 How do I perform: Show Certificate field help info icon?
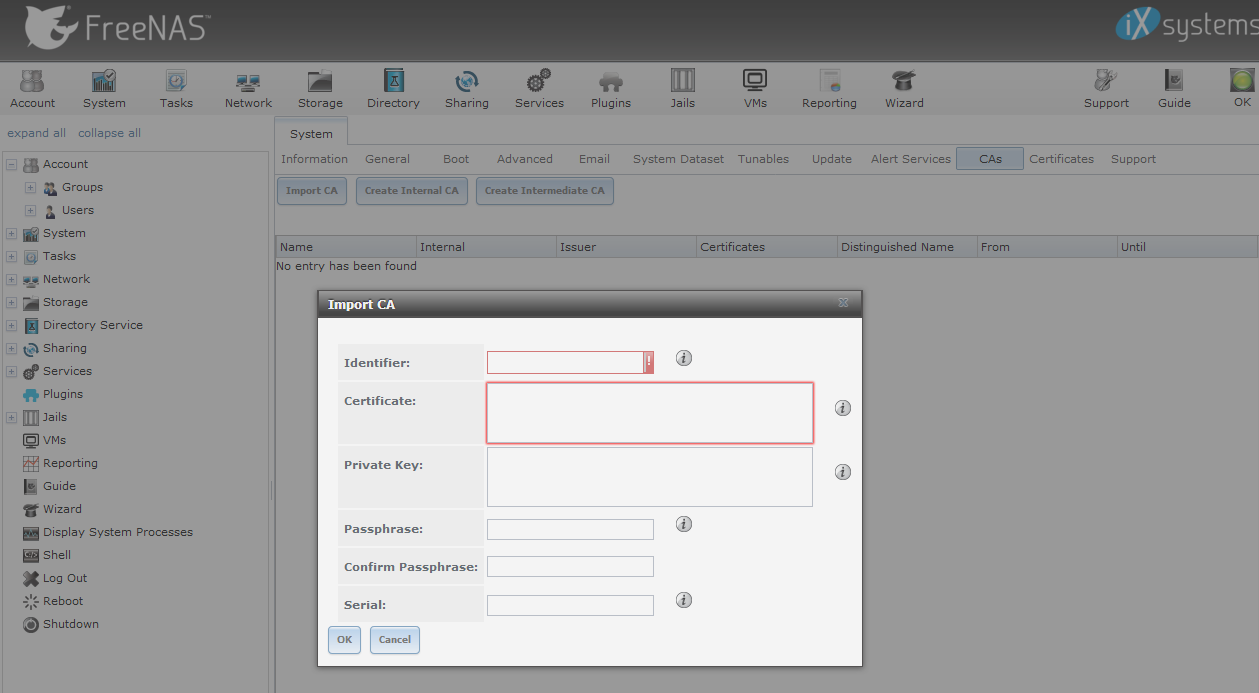point(843,408)
